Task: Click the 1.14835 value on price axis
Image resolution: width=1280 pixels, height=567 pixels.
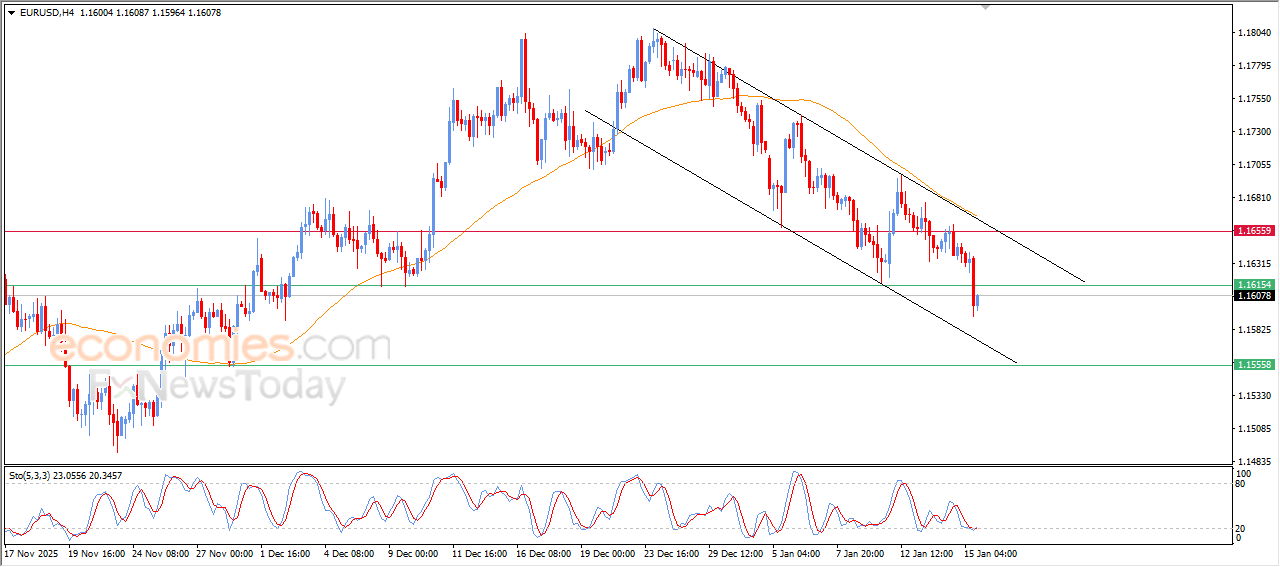Action: 1254,462
